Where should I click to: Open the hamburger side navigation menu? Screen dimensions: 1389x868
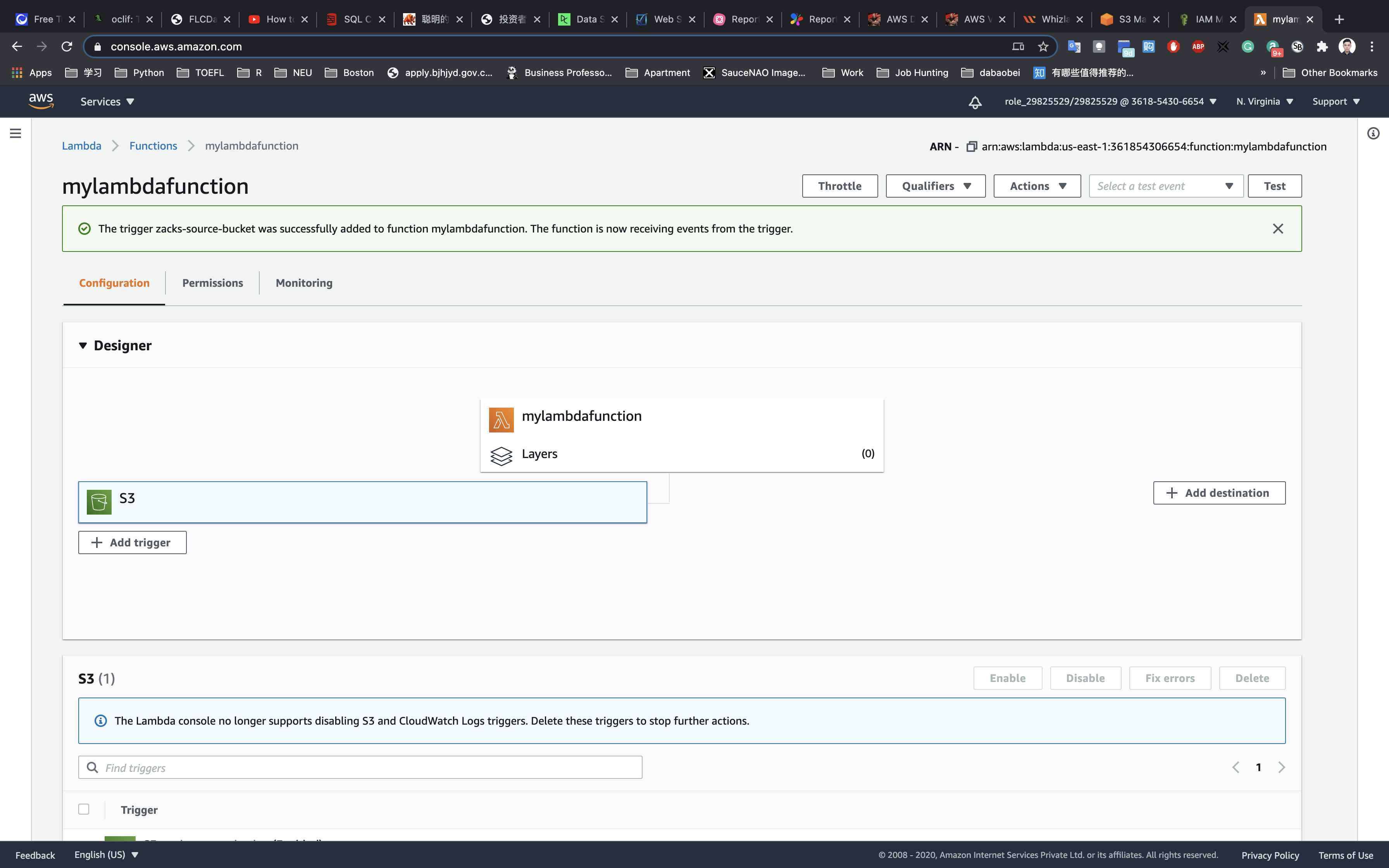[16, 133]
